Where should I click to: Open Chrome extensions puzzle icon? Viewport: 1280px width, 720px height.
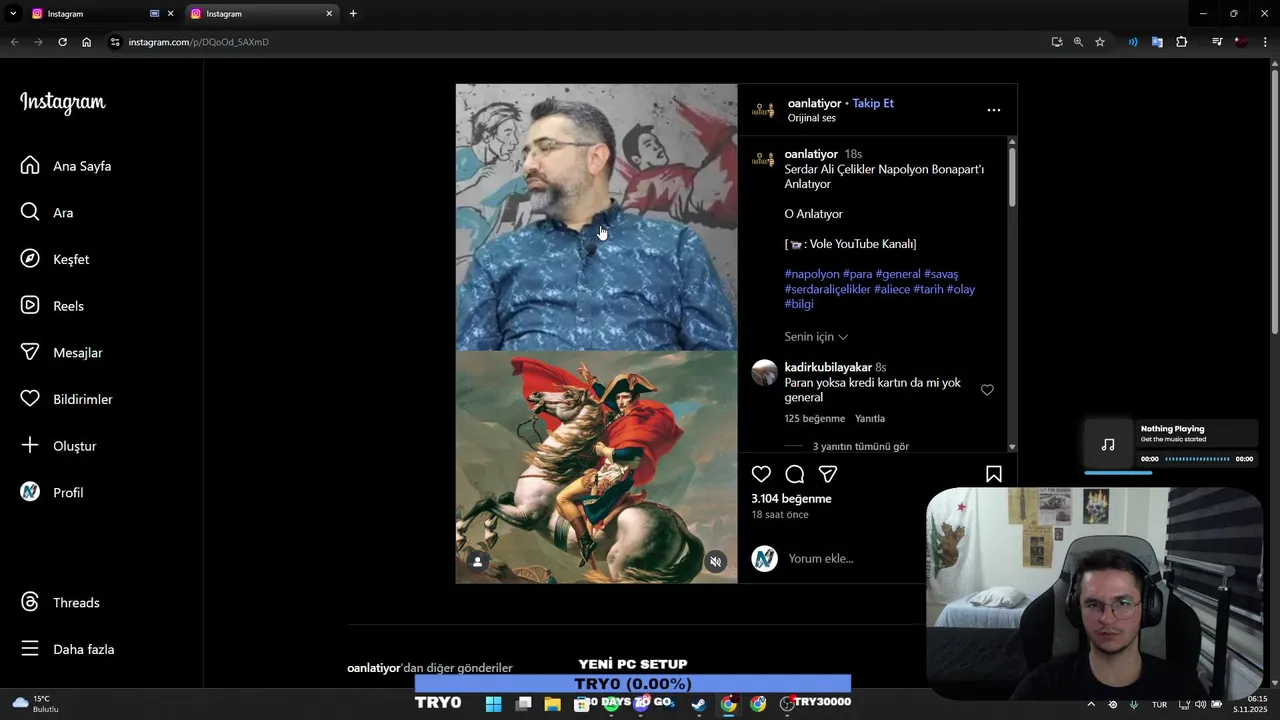pyautogui.click(x=1182, y=42)
